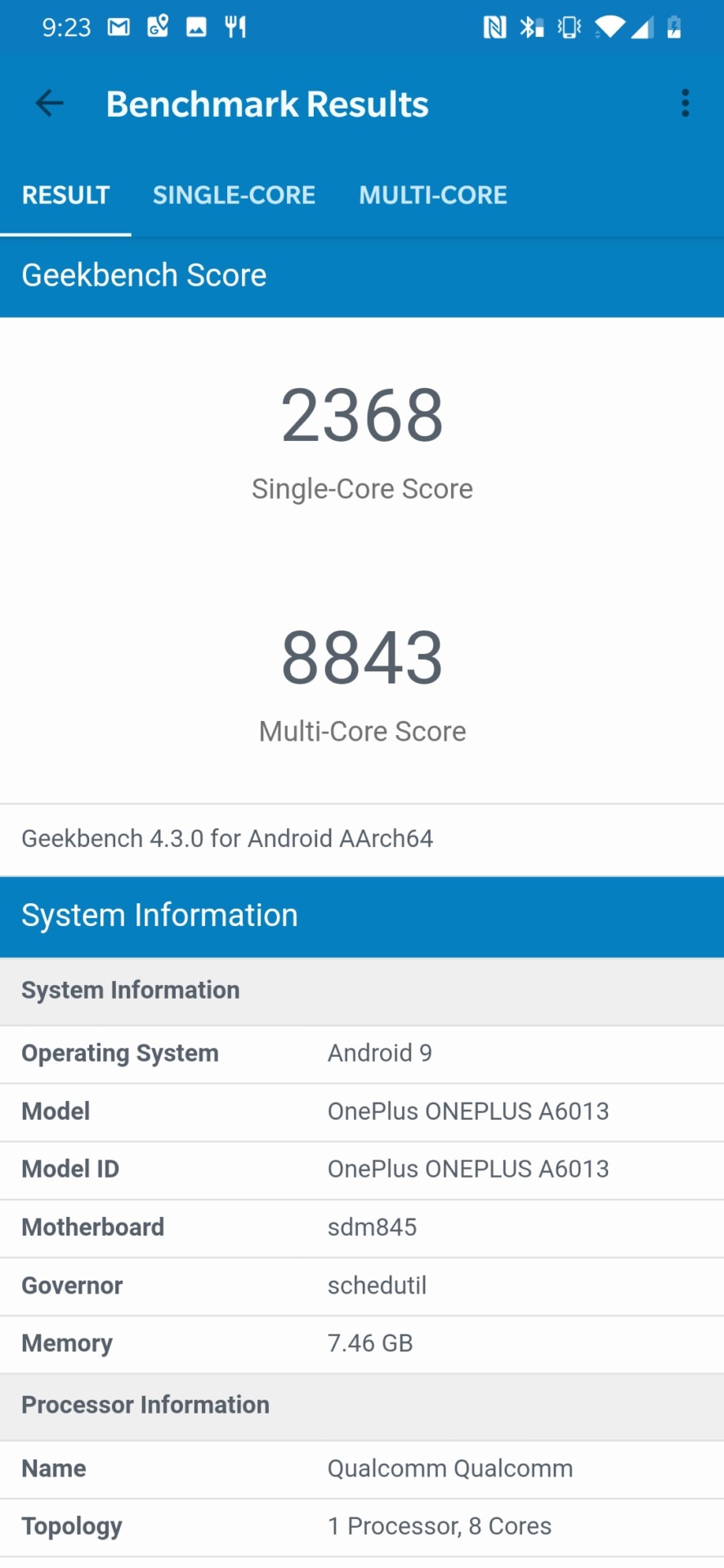This screenshot has height=1568, width=724.
Task: Tap the Geekbench Score header
Action: [144, 276]
